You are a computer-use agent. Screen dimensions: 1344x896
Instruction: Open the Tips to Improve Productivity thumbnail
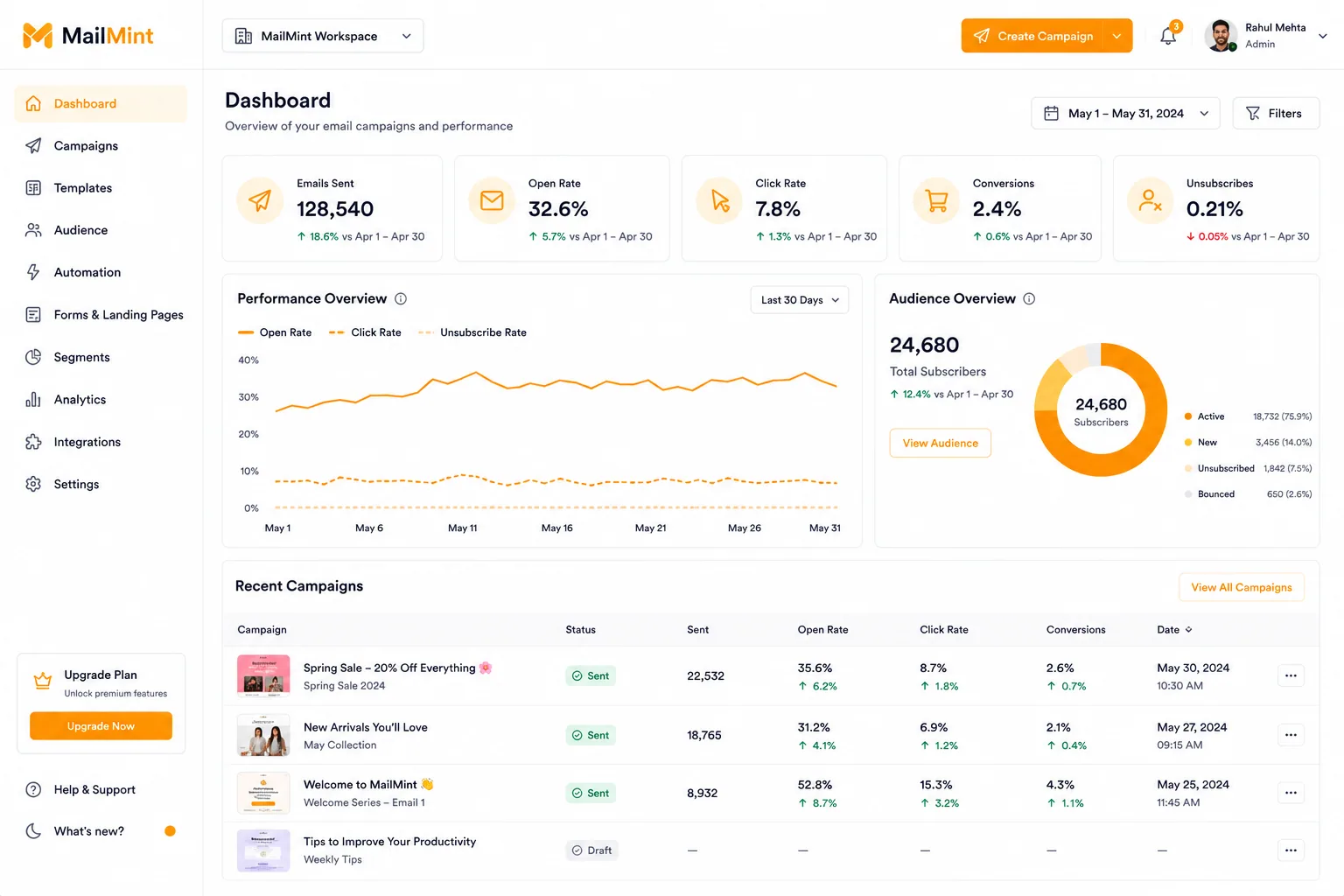click(263, 850)
